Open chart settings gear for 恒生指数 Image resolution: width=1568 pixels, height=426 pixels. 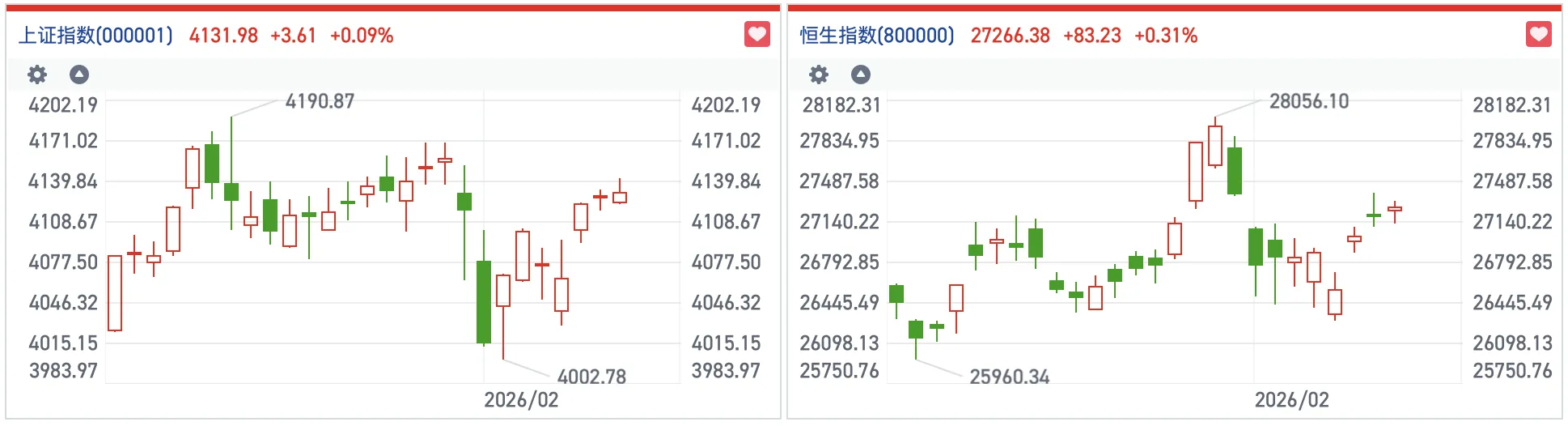tap(819, 75)
